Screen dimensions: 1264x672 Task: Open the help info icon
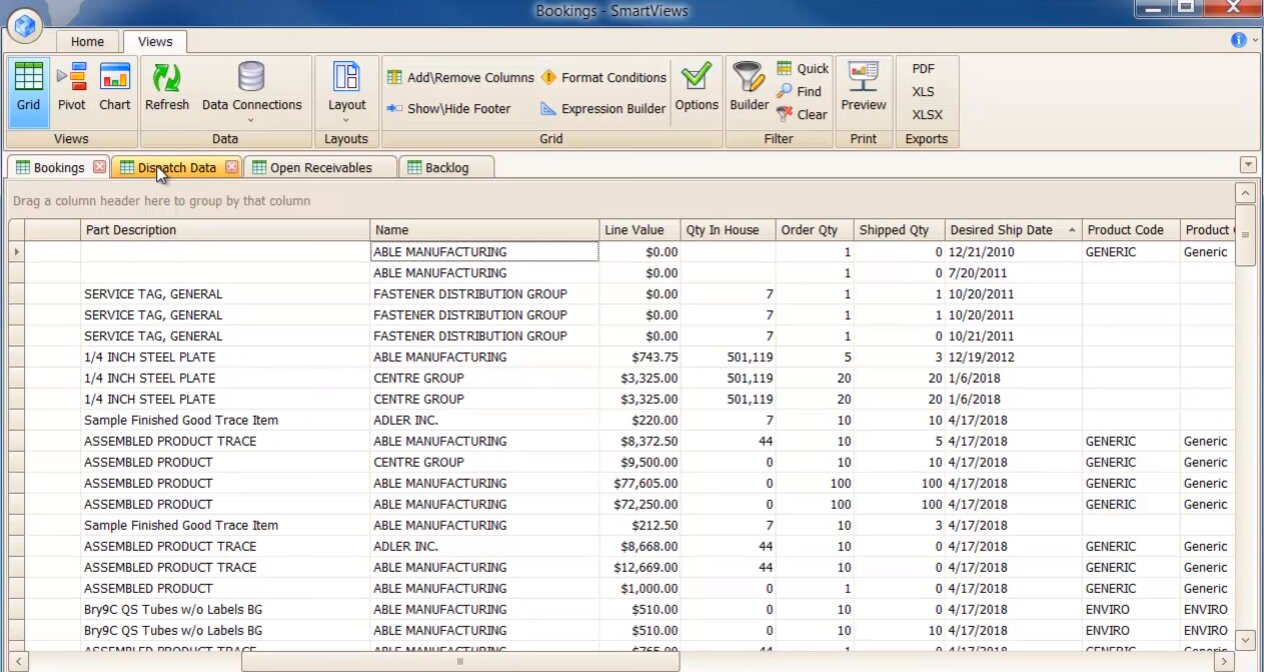pos(1238,40)
